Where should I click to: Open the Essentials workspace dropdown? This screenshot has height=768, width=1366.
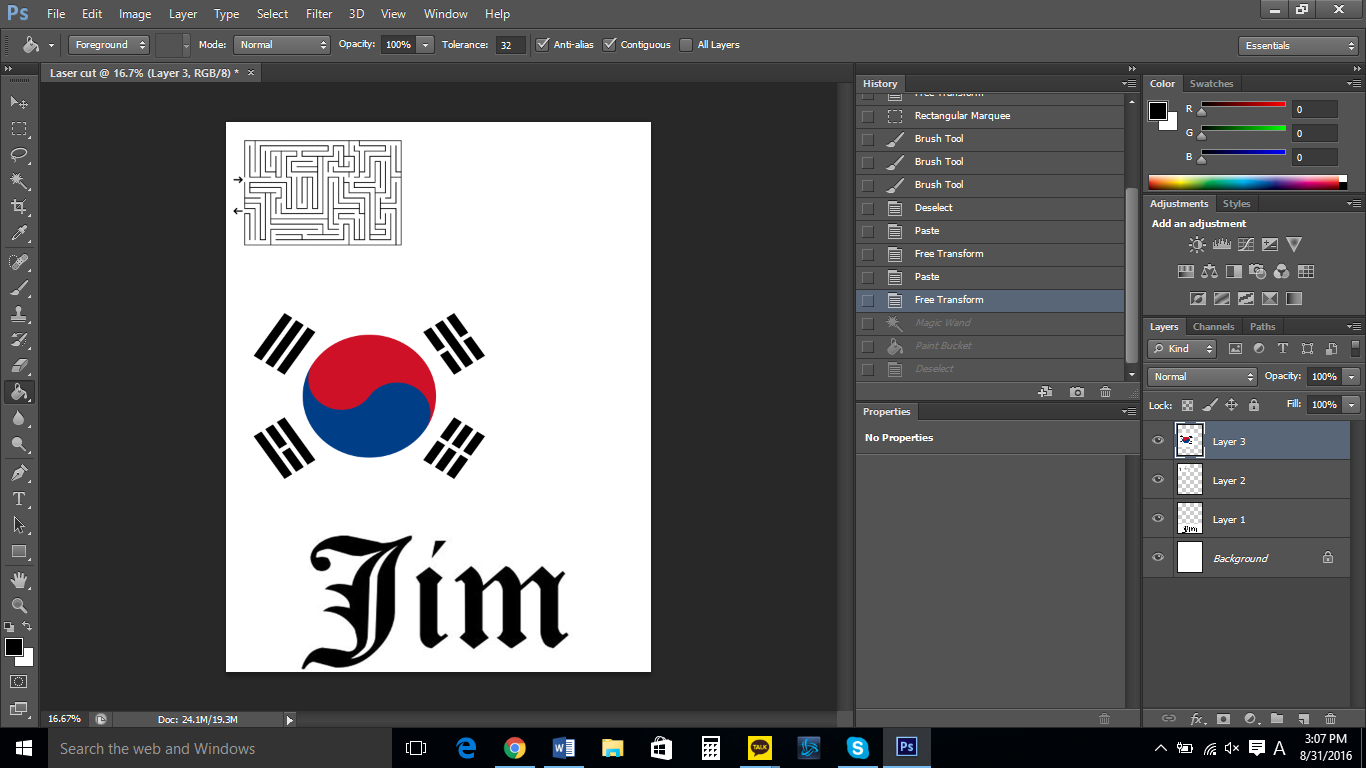[x=1297, y=45]
